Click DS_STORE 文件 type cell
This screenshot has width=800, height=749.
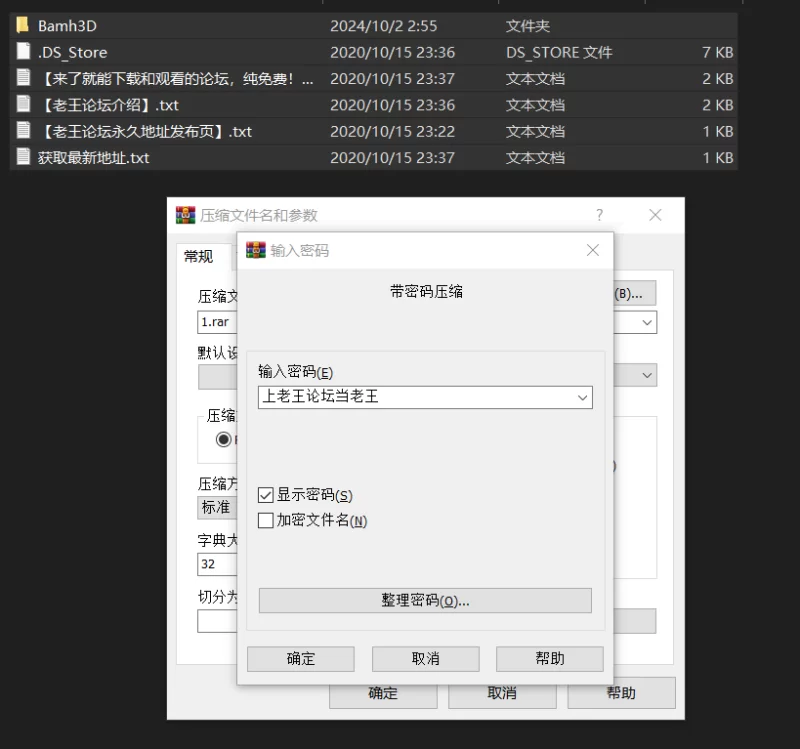click(x=559, y=53)
